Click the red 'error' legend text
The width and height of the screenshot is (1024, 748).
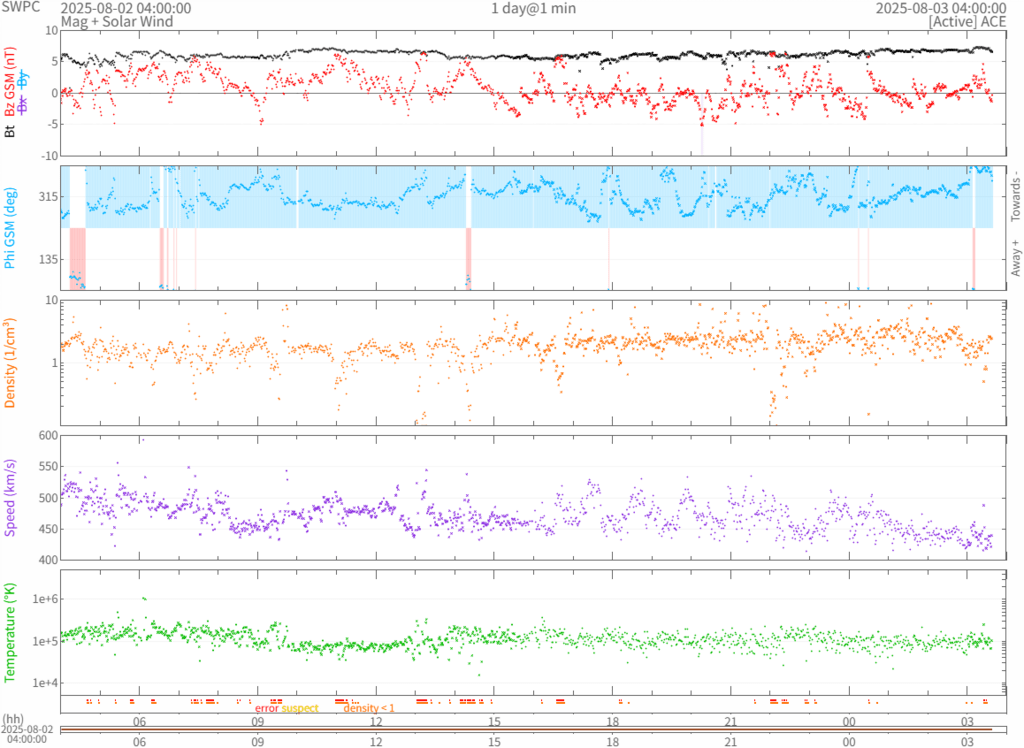tap(267, 709)
